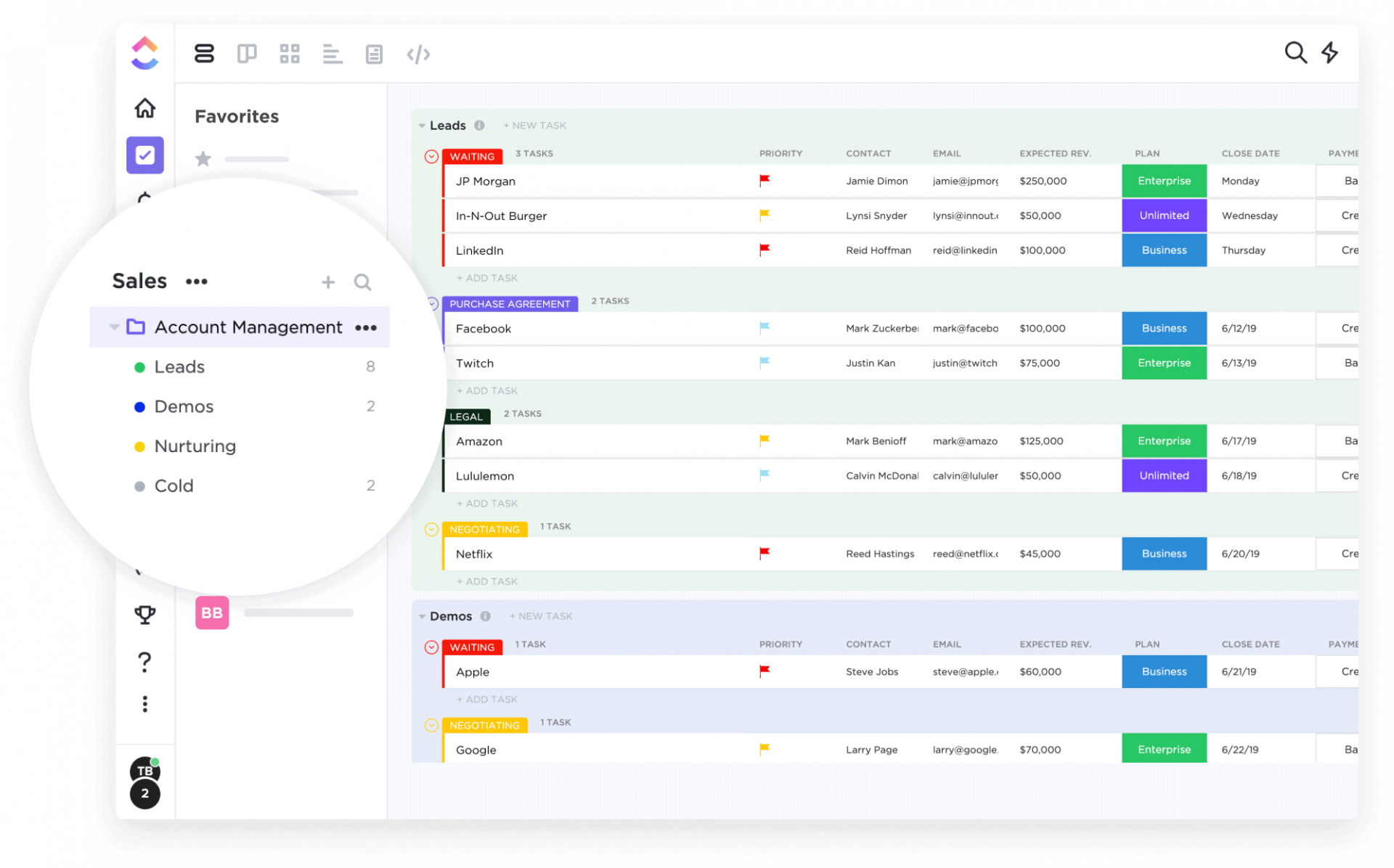1394x868 pixels.
Task: Open the ClickUp logo home
Action: tap(144, 53)
